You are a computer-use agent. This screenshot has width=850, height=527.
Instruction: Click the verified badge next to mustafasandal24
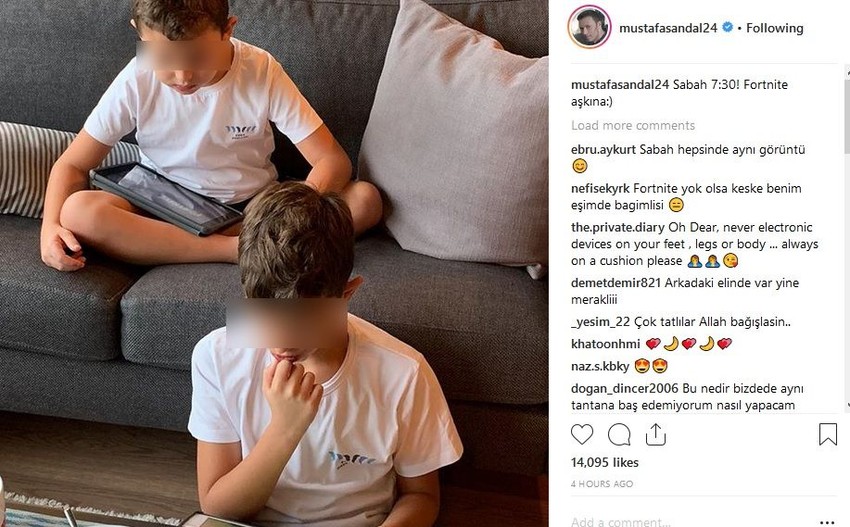click(728, 27)
